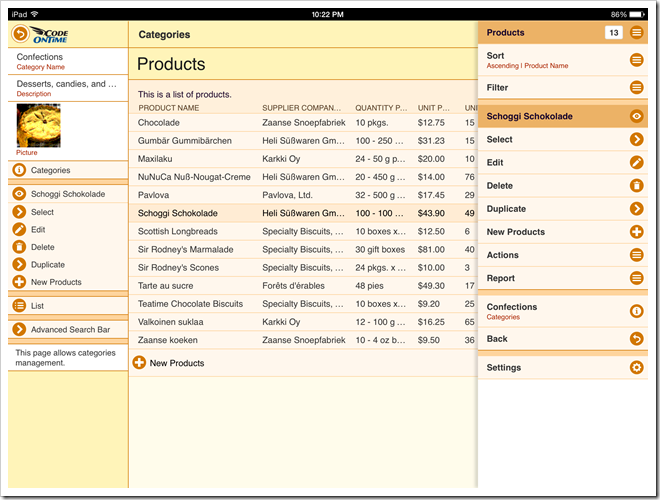Expand the Sort options menu

point(636,60)
